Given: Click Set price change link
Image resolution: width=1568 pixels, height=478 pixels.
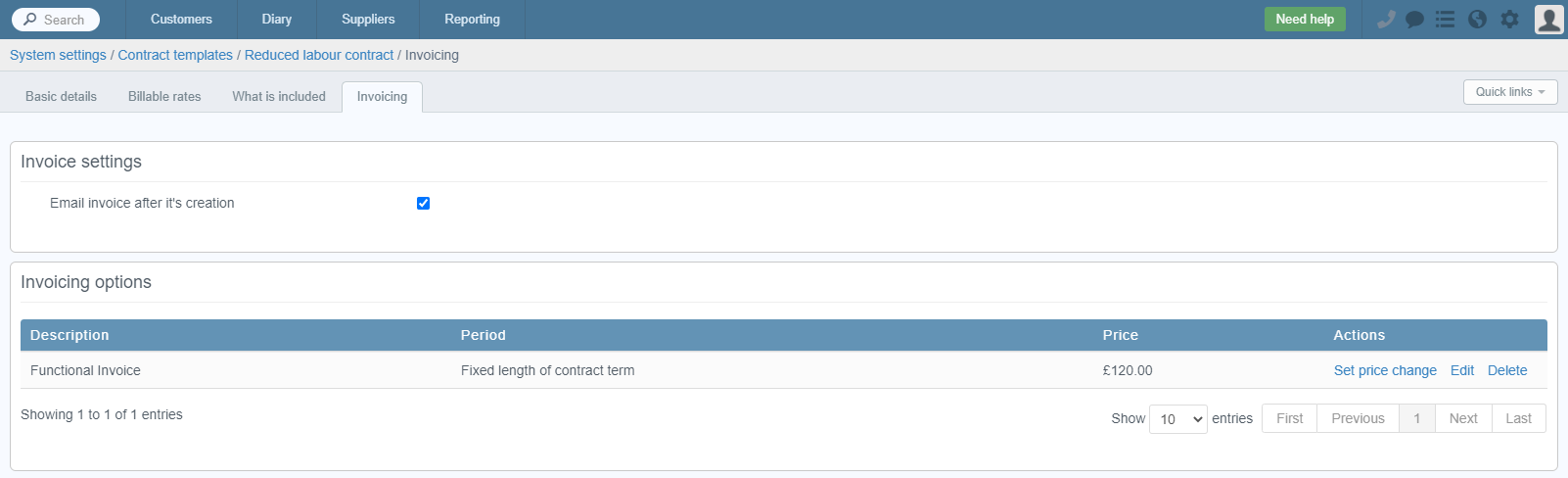Looking at the screenshot, I should pyautogui.click(x=1385, y=370).
